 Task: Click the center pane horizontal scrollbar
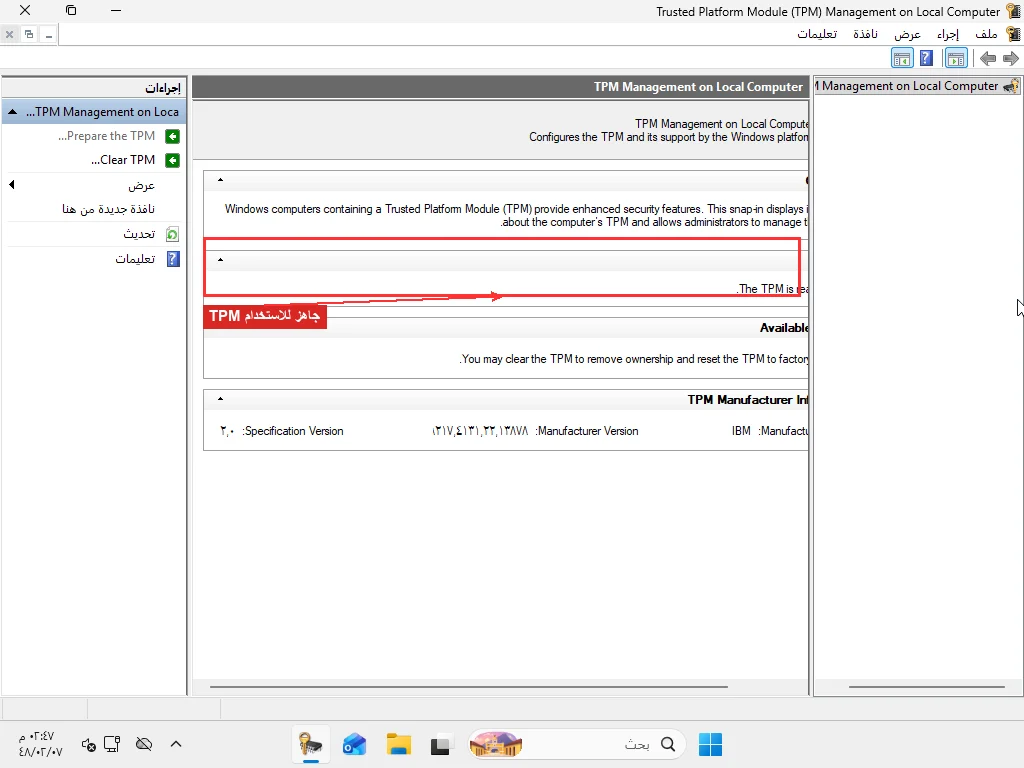[x=468, y=687]
